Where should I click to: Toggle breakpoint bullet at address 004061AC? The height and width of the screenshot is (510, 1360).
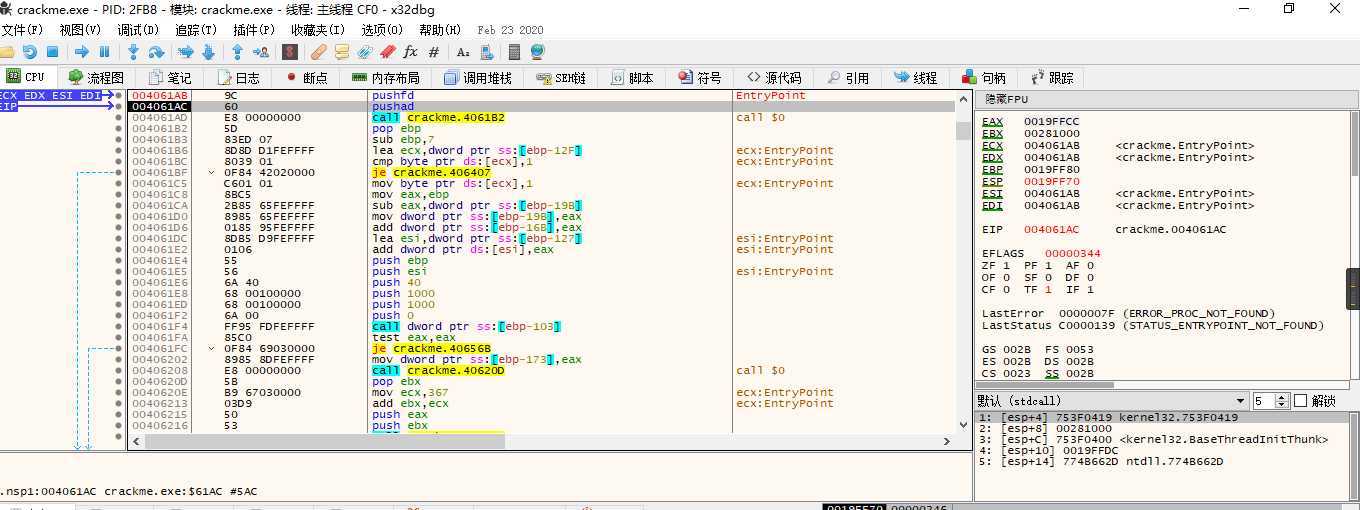tap(119, 106)
